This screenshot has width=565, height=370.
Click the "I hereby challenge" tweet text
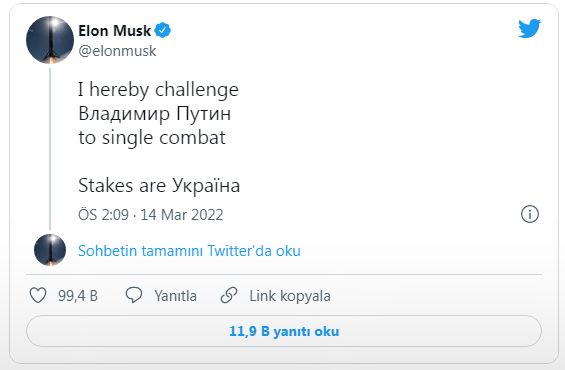click(x=158, y=89)
